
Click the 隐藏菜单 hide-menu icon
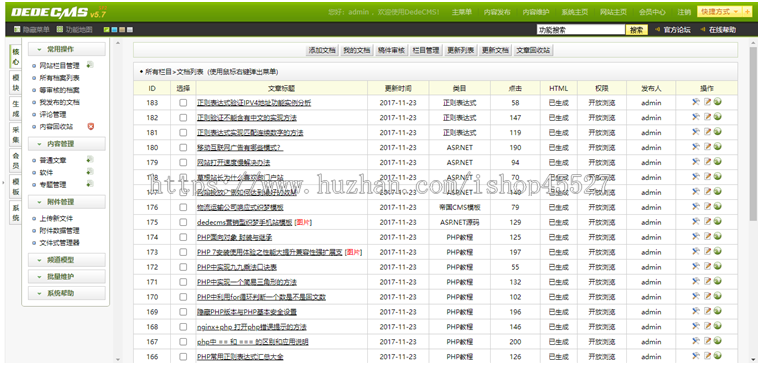(x=17, y=30)
